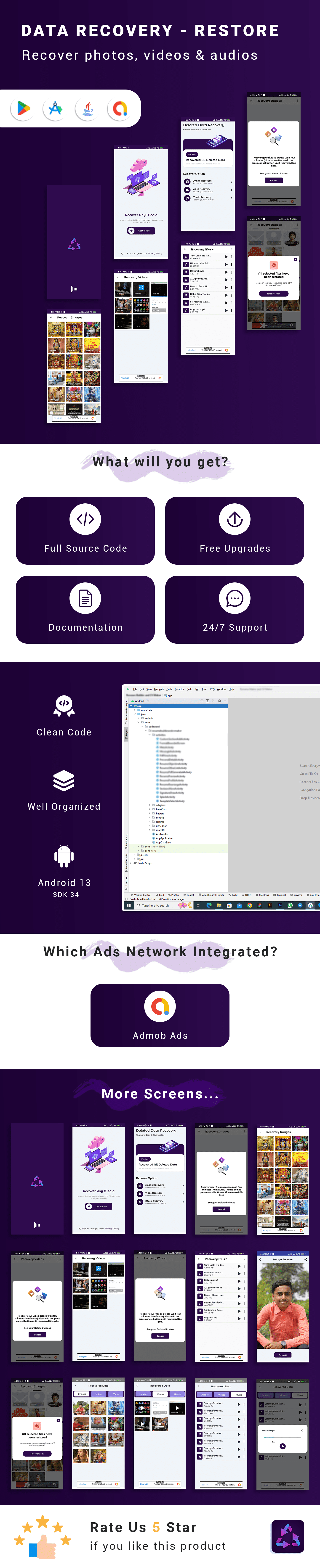The image size is (320, 1568).
Task: Open the Navigate menu in the IDE
Action: 159,689
